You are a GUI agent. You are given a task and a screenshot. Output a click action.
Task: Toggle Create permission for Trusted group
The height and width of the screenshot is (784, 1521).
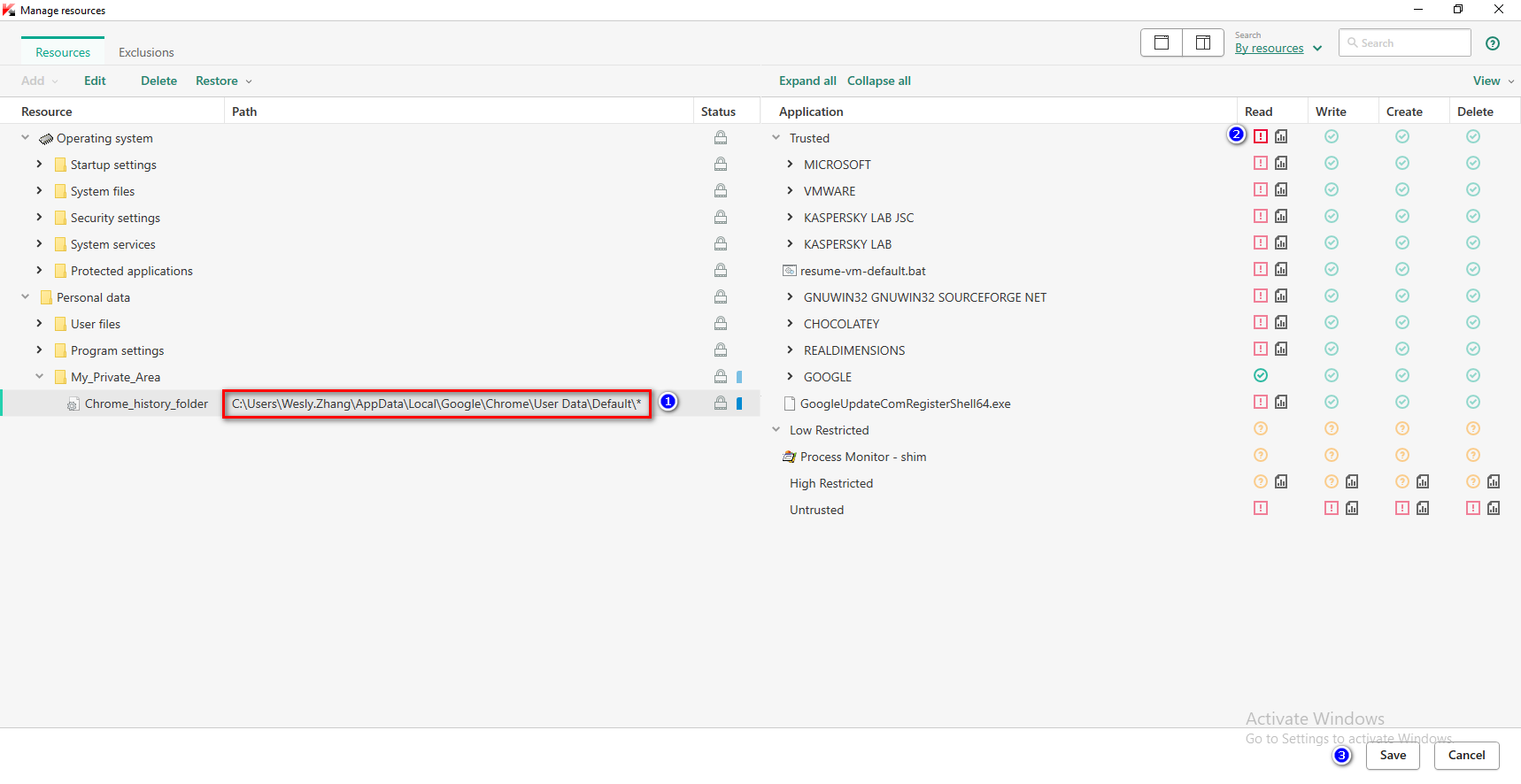click(1402, 136)
